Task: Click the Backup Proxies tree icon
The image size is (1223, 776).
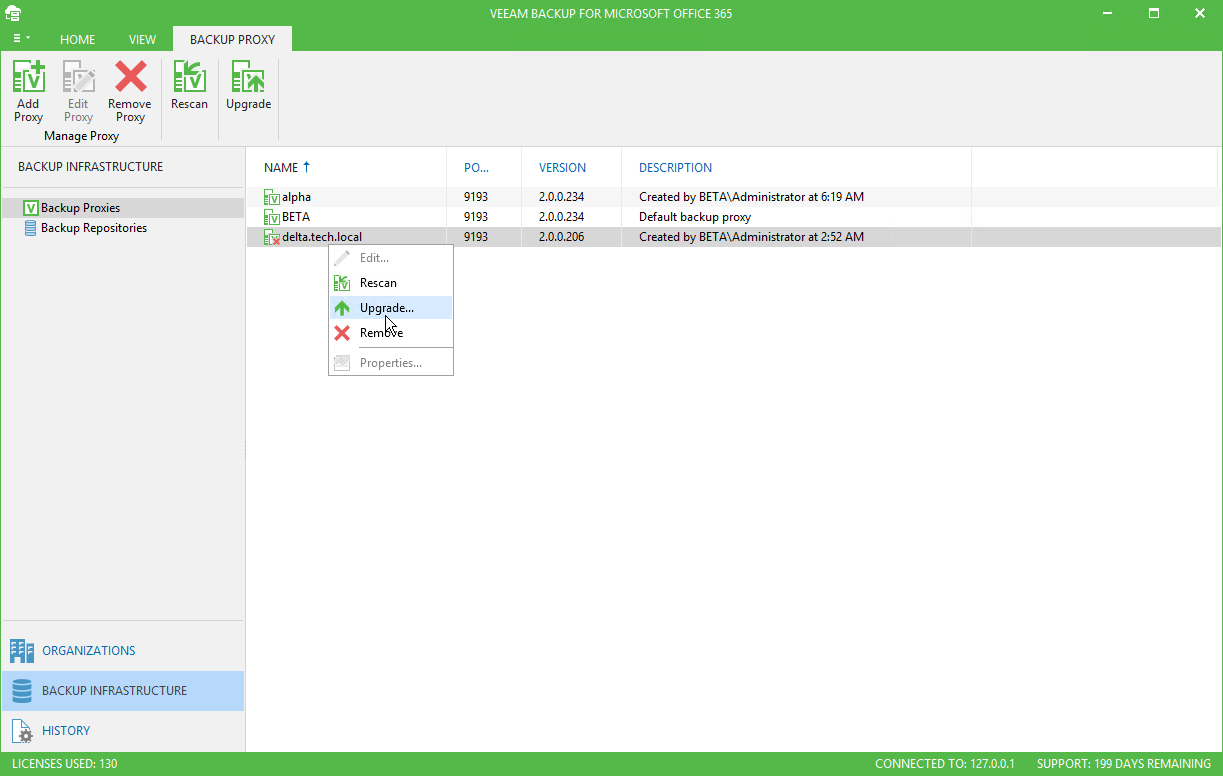Action: point(30,208)
